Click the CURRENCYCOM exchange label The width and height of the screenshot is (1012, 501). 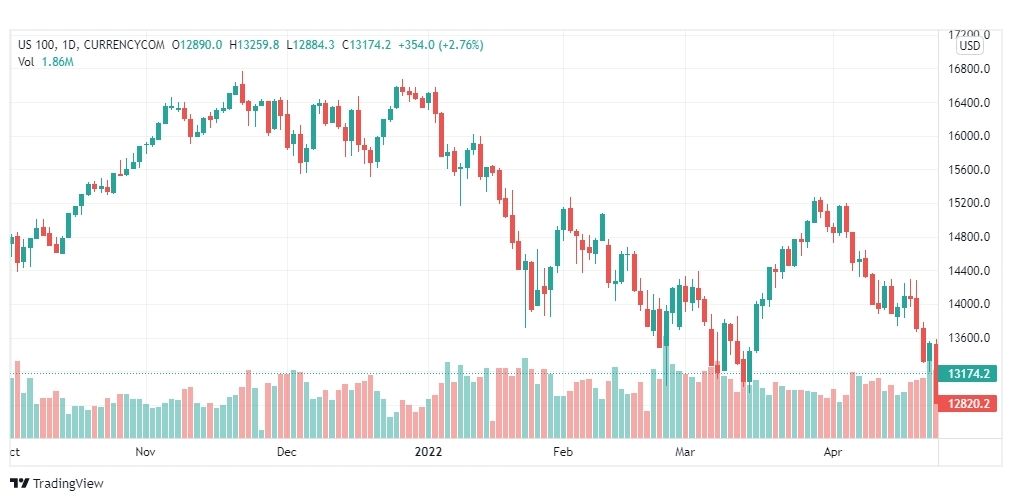pos(124,45)
